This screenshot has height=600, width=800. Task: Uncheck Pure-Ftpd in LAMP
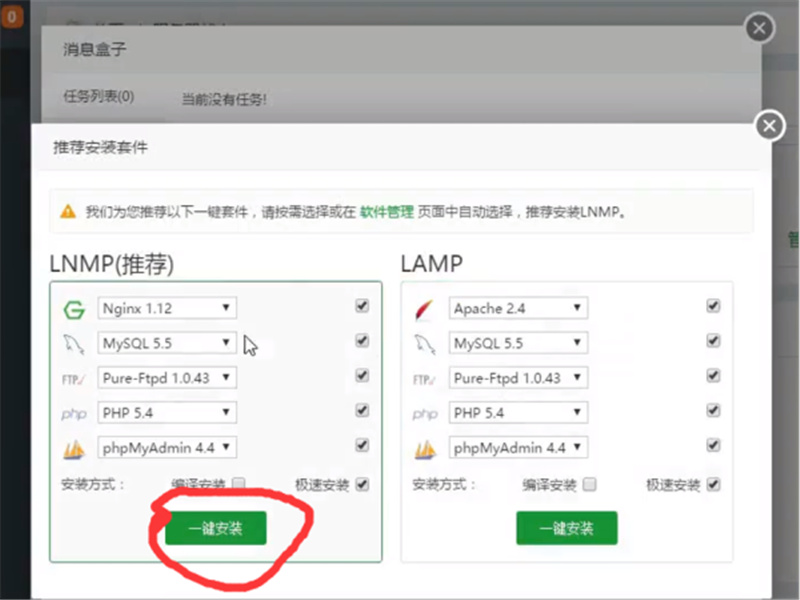tap(713, 376)
